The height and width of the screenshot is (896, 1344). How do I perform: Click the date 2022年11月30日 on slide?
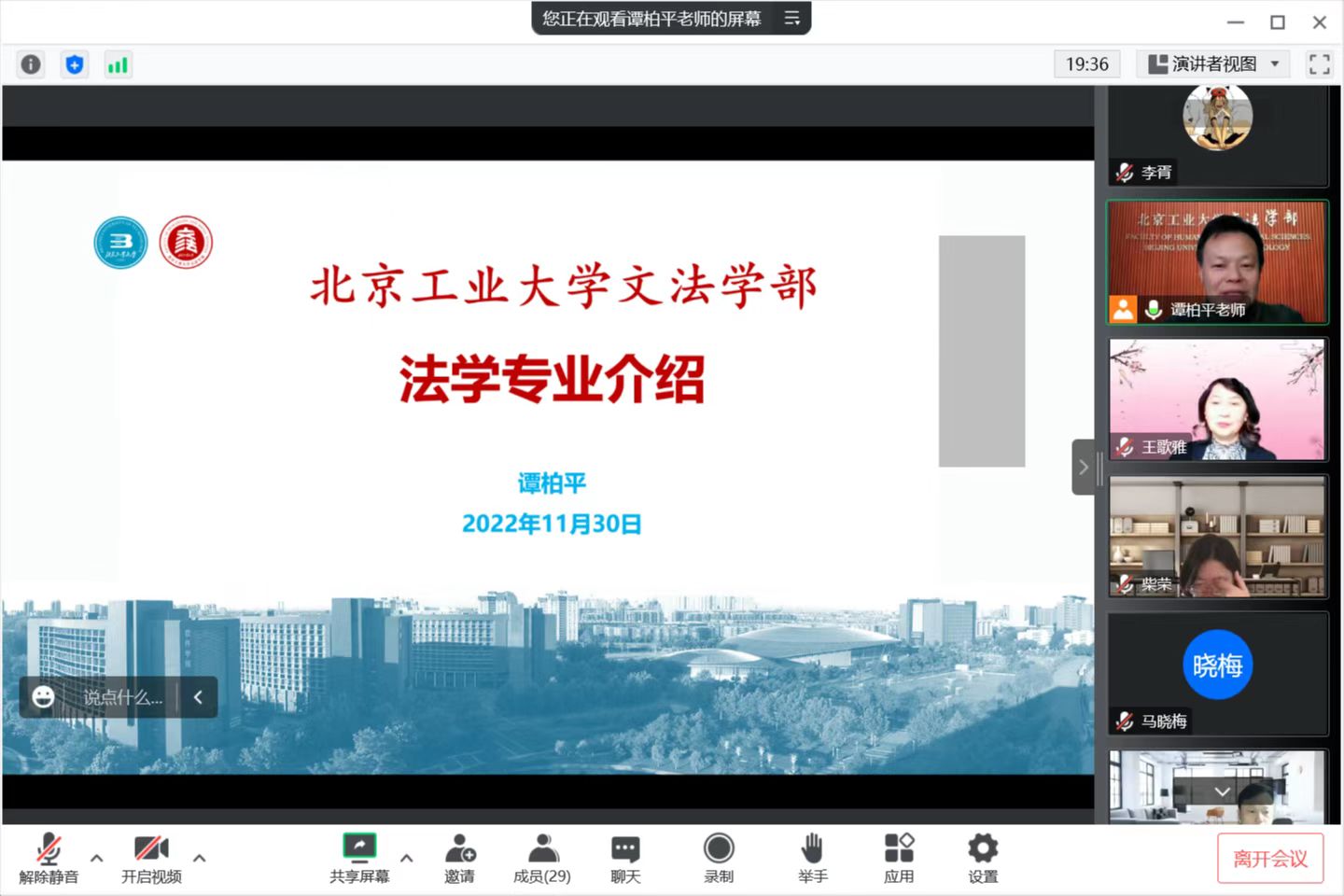tap(552, 525)
